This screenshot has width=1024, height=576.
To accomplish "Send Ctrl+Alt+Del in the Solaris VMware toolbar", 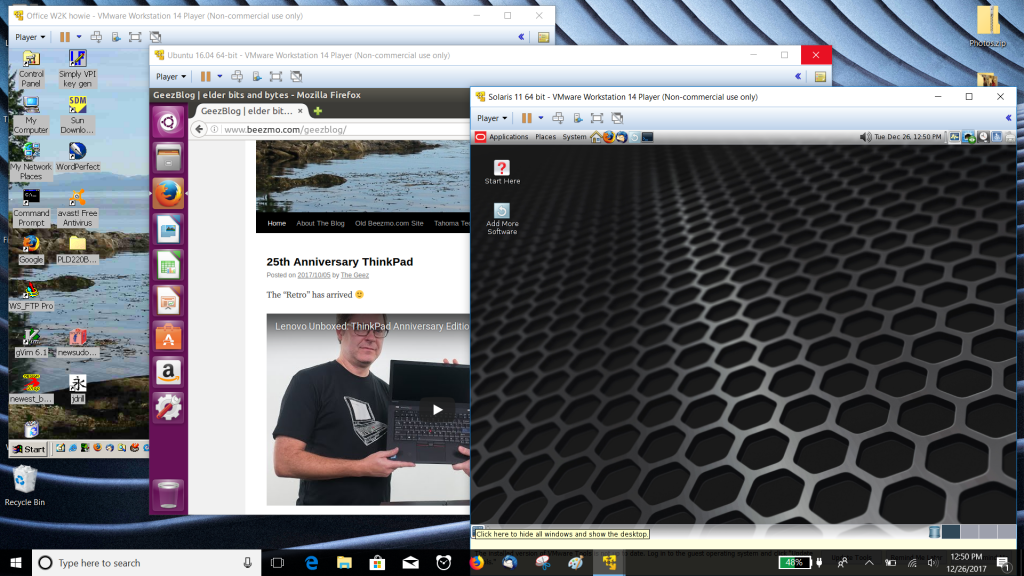I will coord(558,118).
